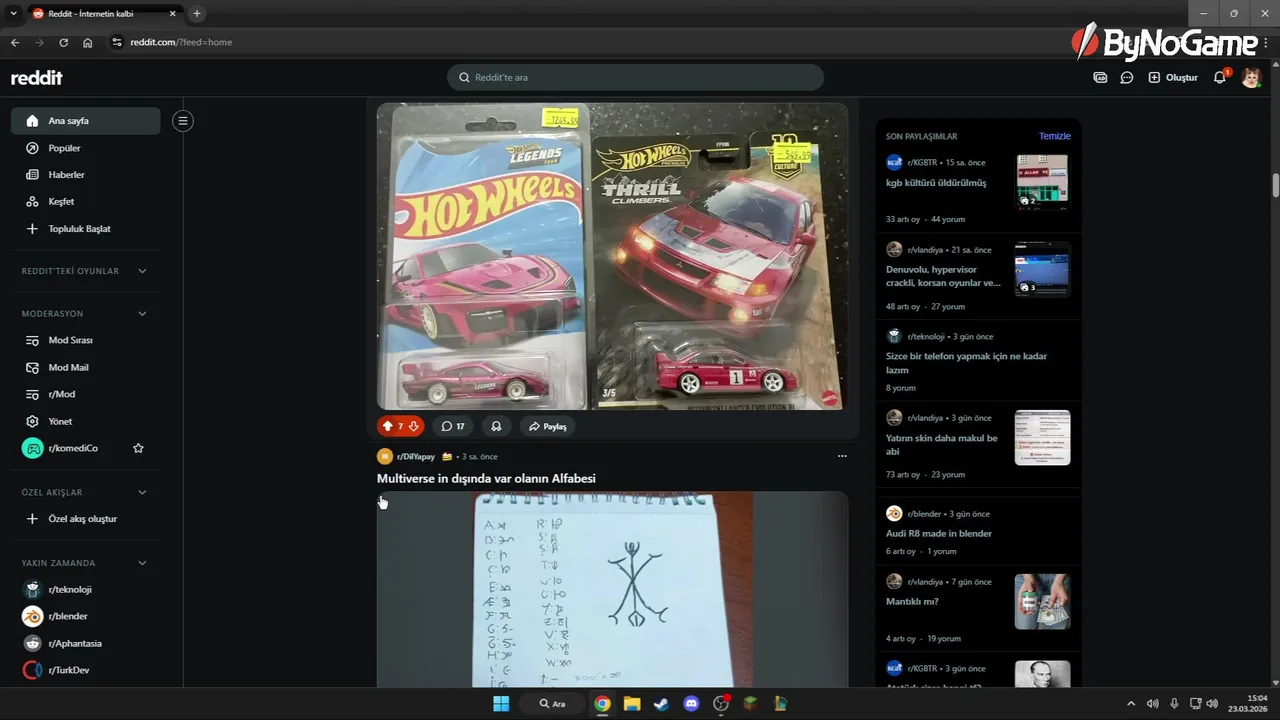Upvote the Hot Wheels post
Screen dimensions: 1280x720
click(x=388, y=426)
